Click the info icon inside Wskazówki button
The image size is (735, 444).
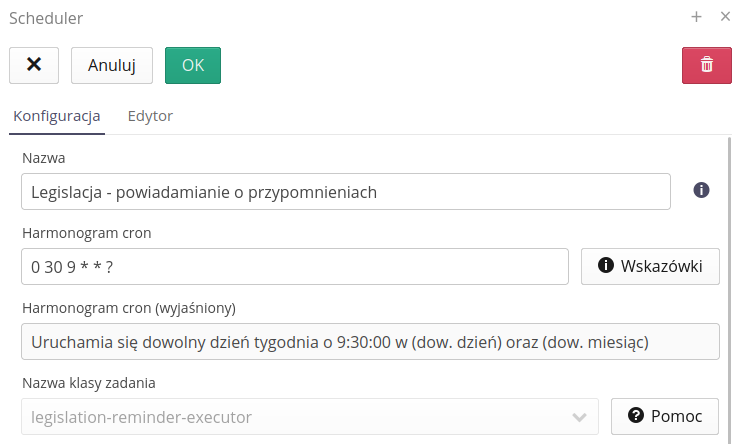[x=605, y=266]
